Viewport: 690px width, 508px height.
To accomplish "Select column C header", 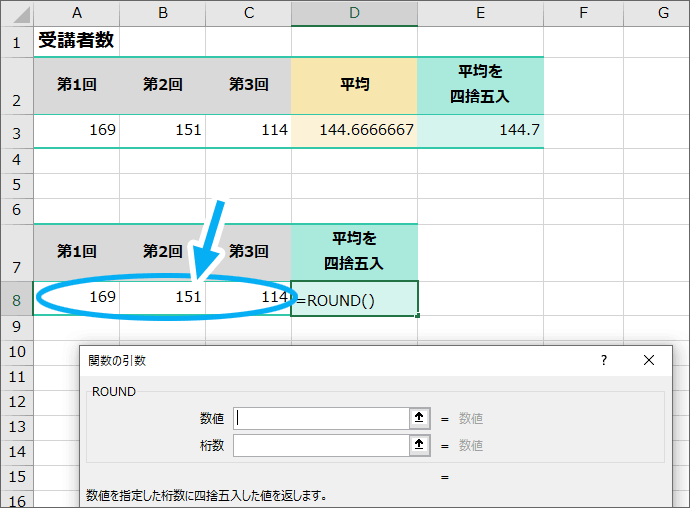I will point(249,13).
